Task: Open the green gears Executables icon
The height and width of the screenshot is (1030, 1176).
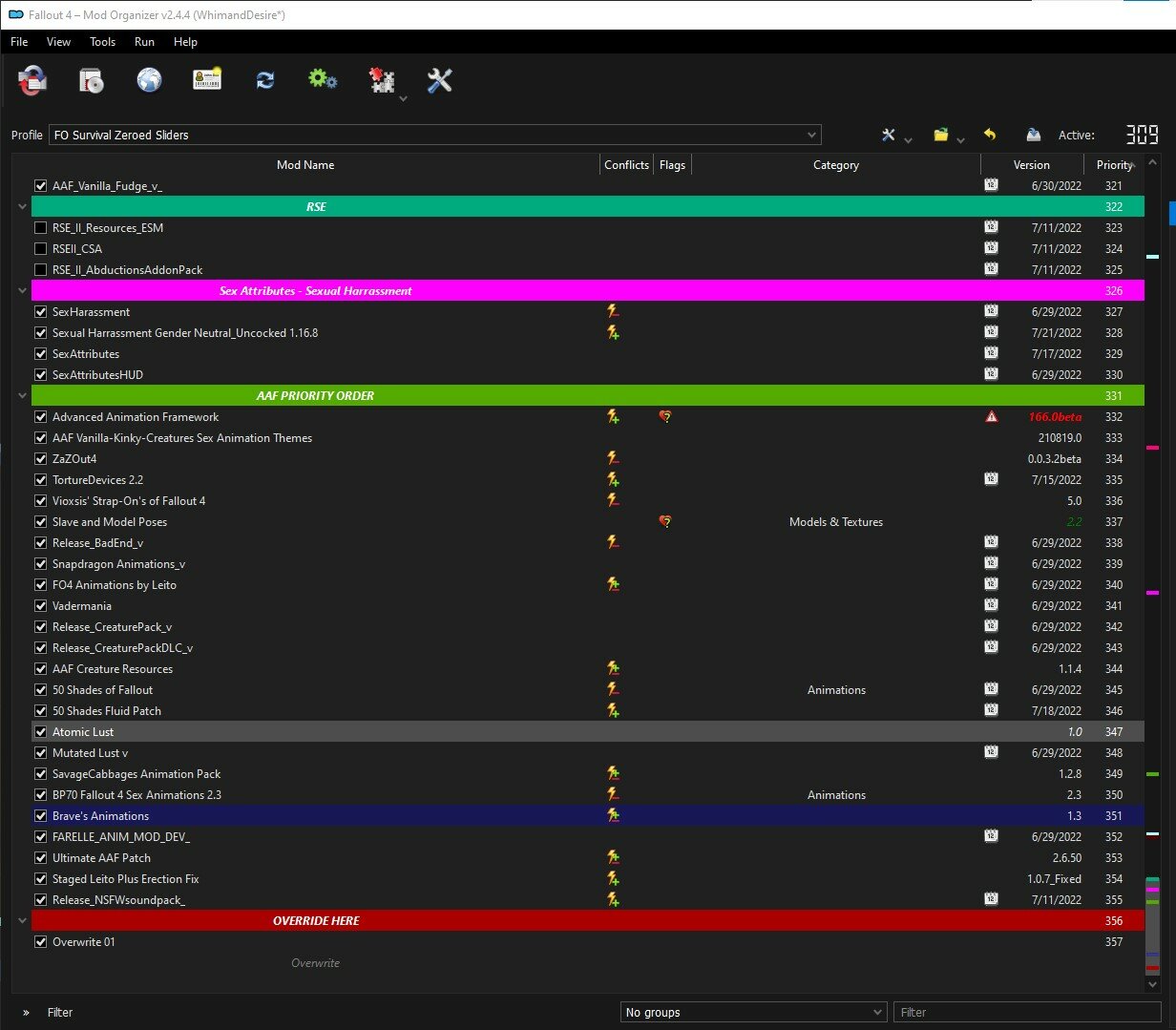Action: [323, 80]
